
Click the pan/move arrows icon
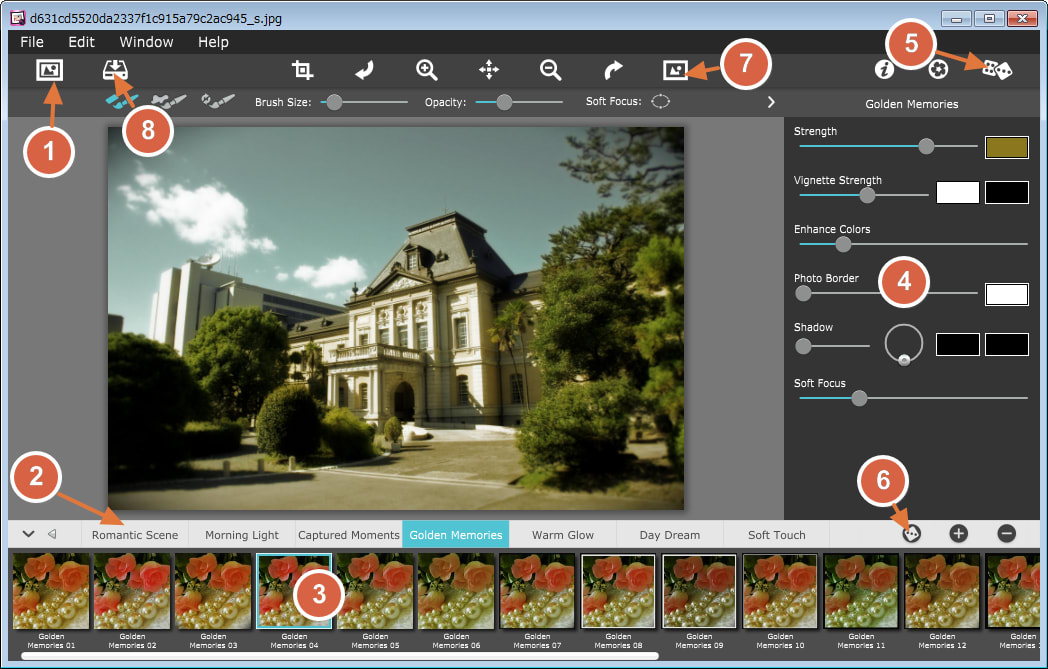point(489,70)
